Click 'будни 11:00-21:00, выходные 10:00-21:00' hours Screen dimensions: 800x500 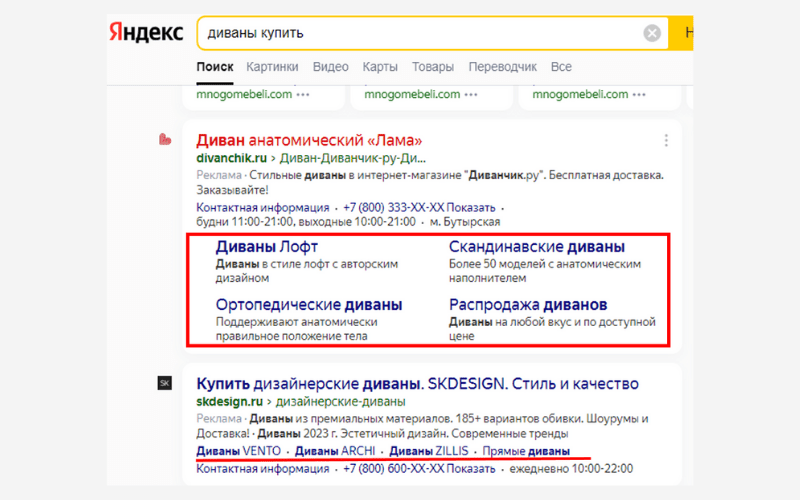(x=306, y=222)
